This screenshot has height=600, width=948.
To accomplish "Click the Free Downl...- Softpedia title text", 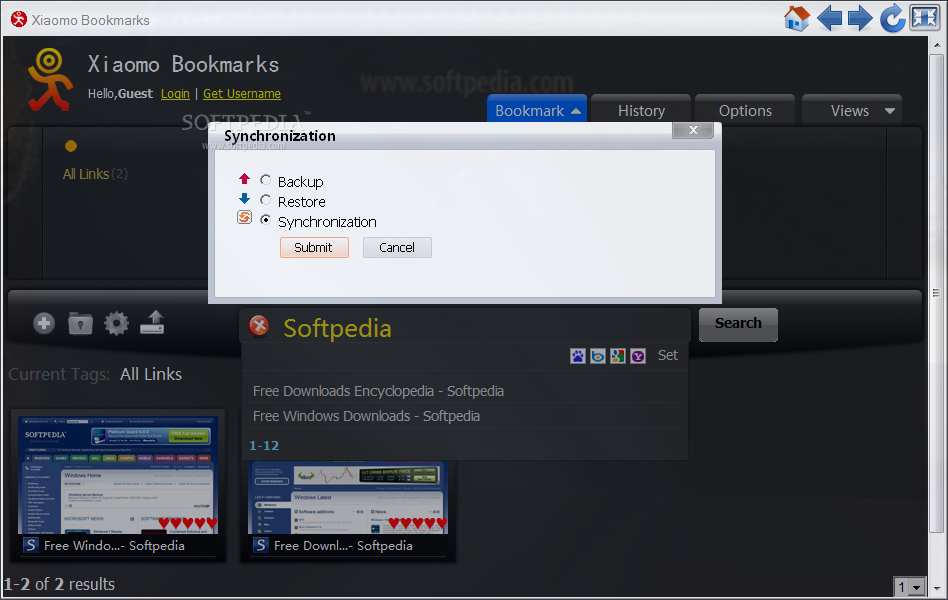I will [343, 546].
